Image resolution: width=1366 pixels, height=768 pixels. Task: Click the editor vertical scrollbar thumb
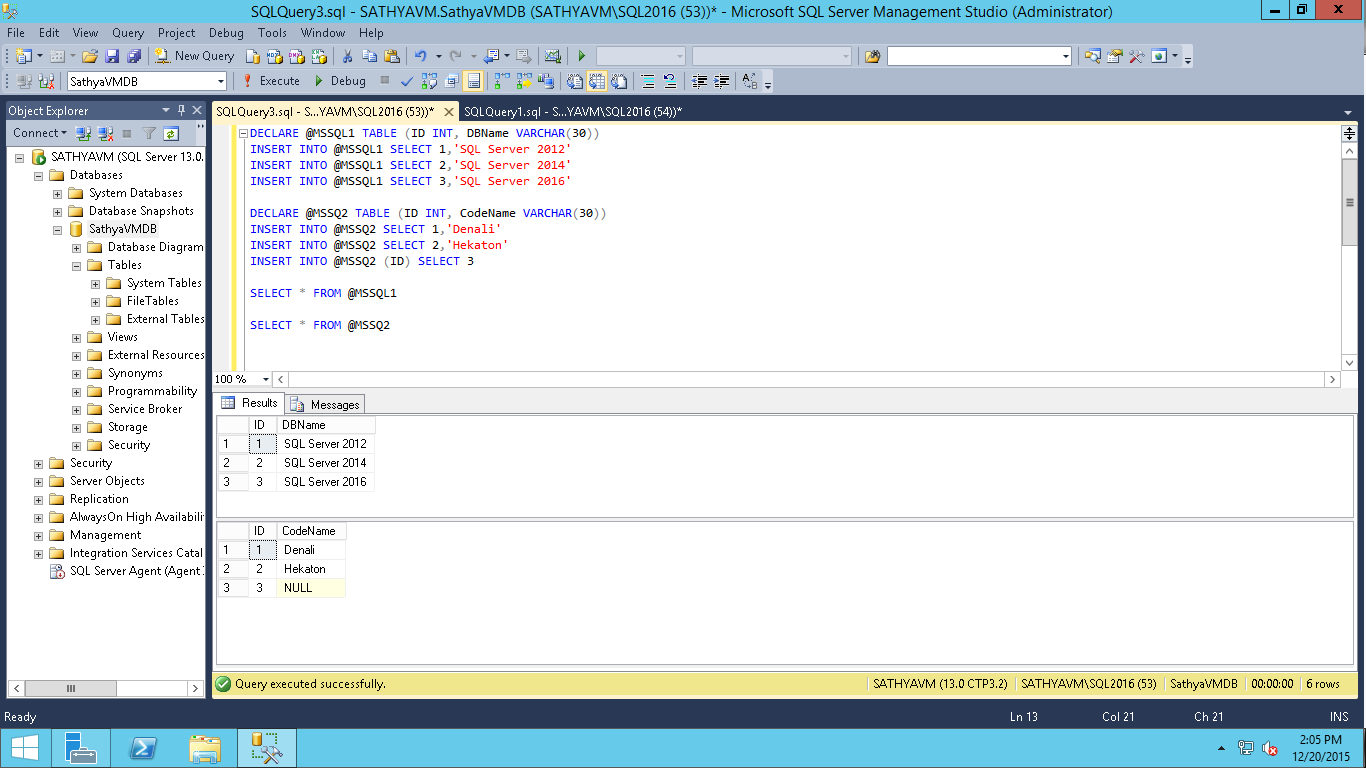coord(1349,202)
